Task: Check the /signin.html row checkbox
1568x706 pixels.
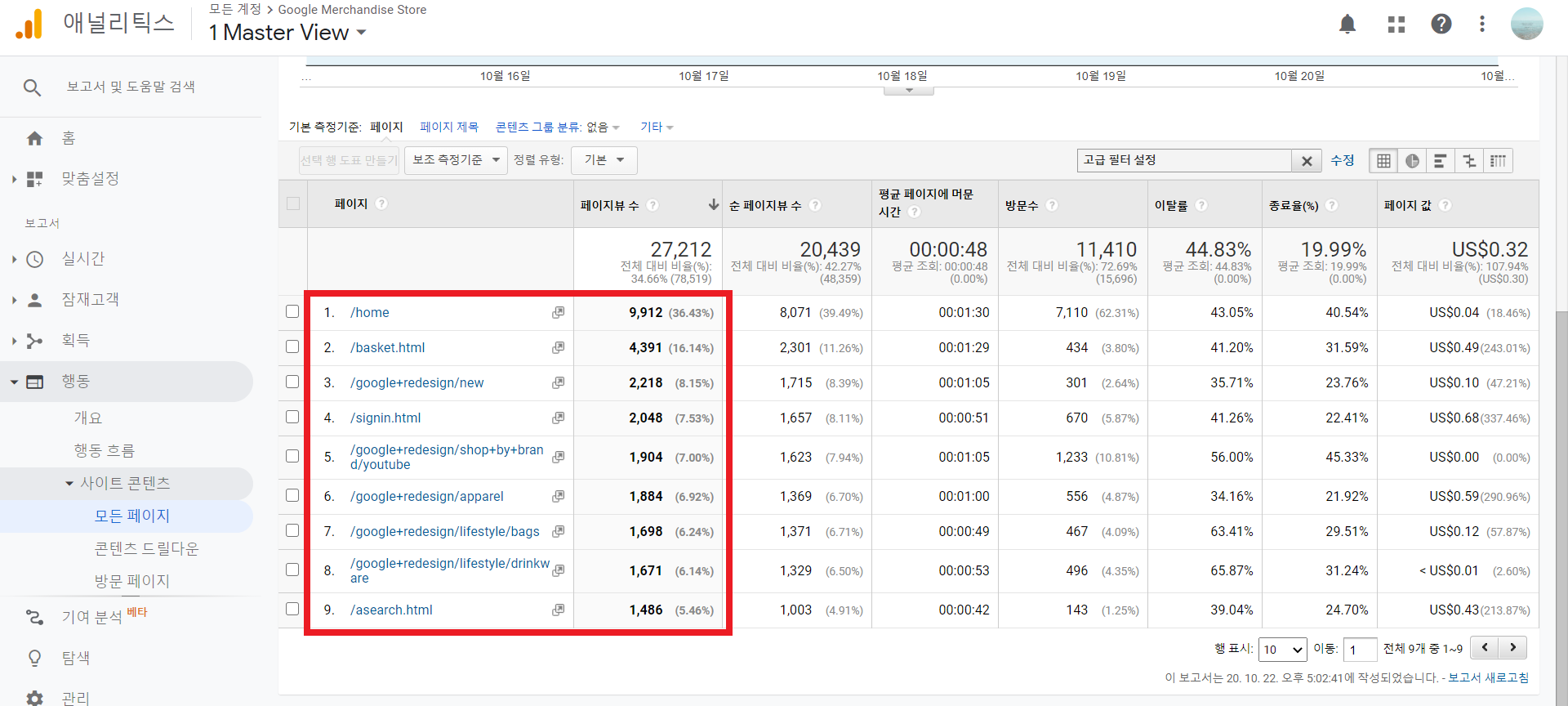Action: tap(292, 417)
